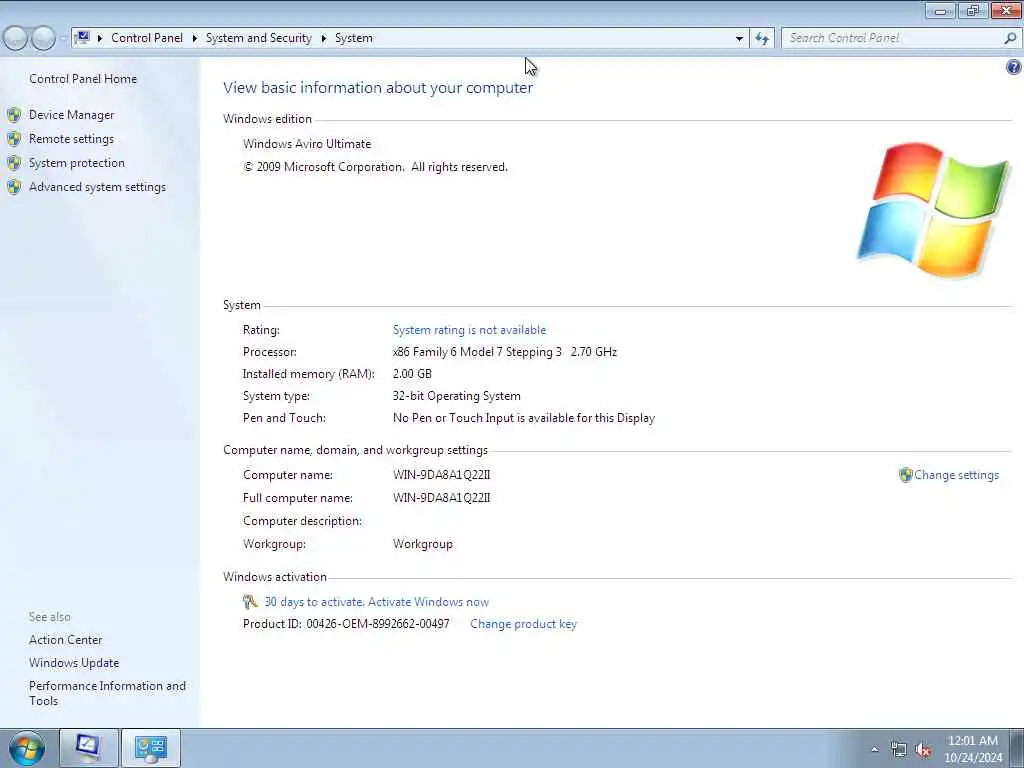Expand the arrow before Control Panel breadcrumb
The height and width of the screenshot is (768, 1024).
(x=100, y=38)
